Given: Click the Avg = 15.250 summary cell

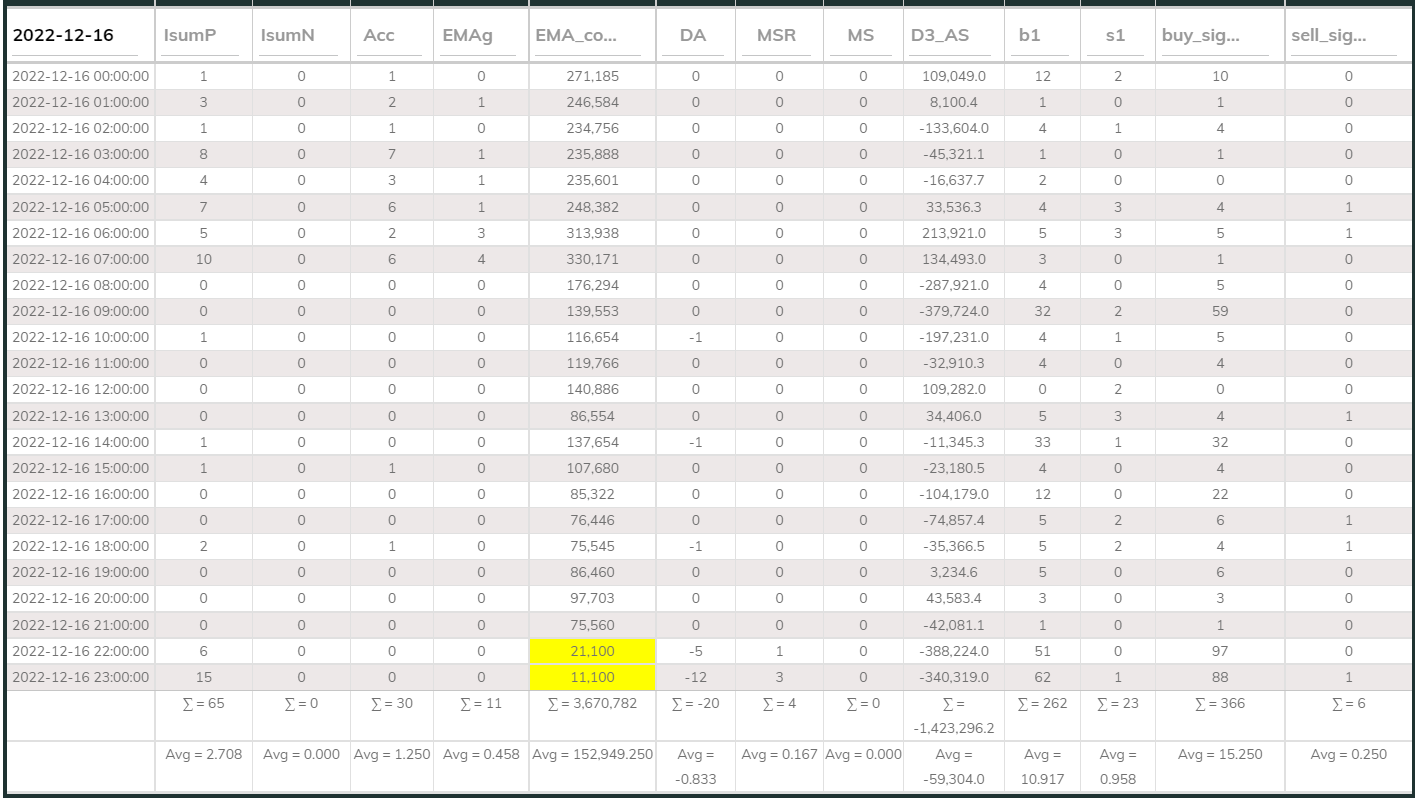Looking at the screenshot, I should 1218,755.
